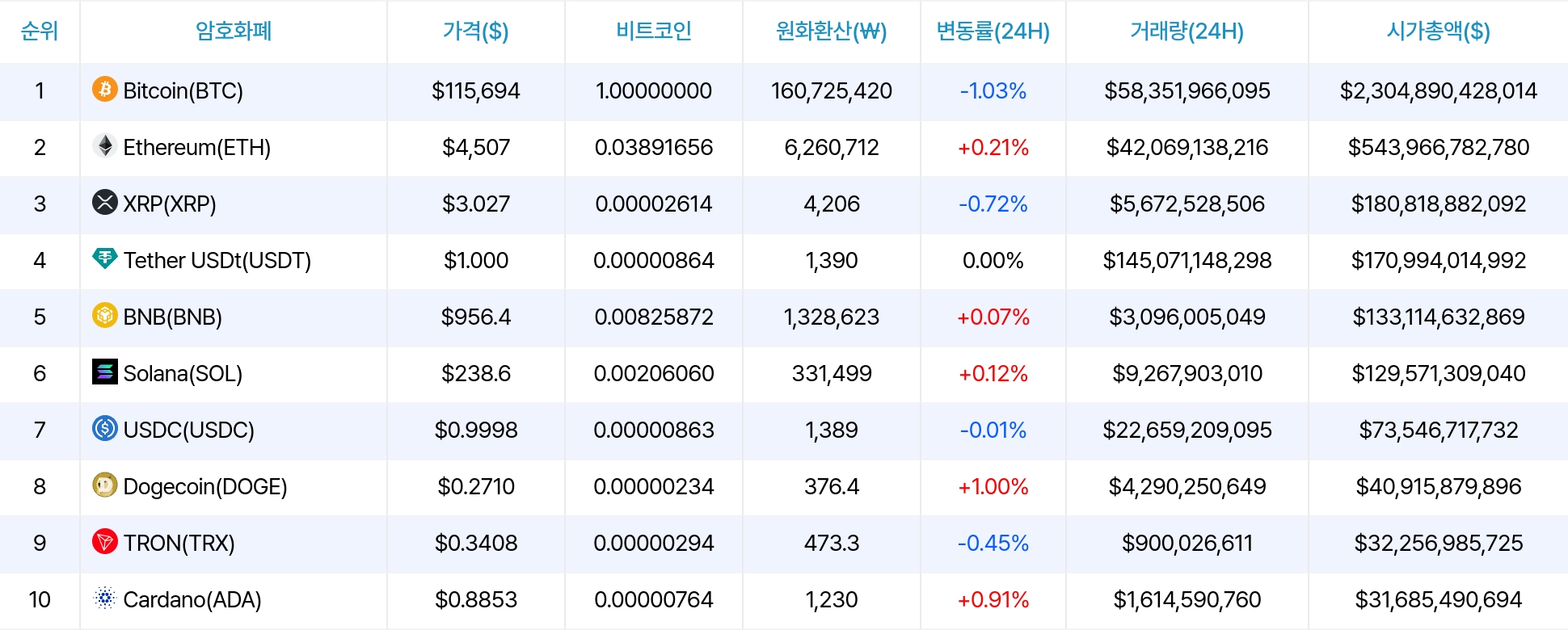Screen dimensions: 1568x630
Task: Sort by 암호화폐 column header
Action: (234, 31)
